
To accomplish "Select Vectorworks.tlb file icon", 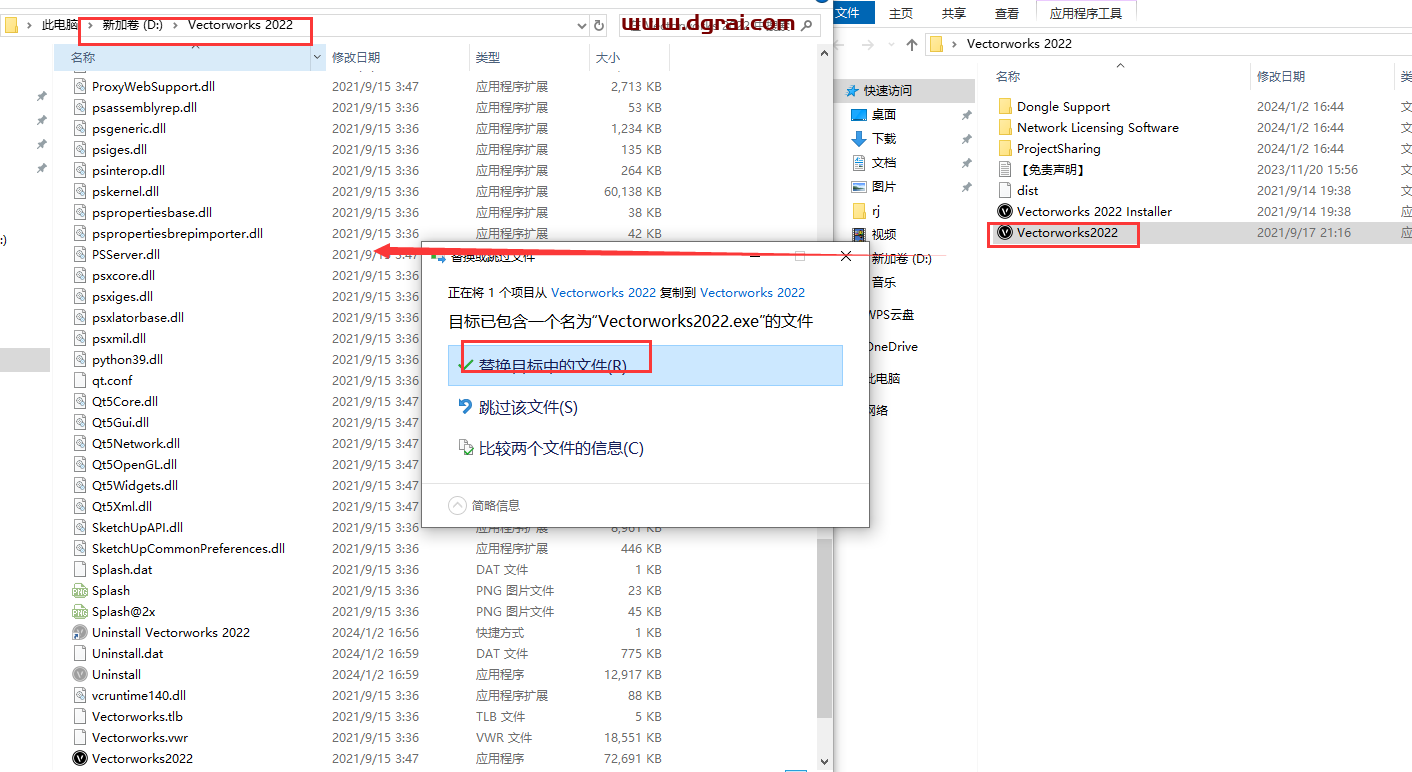I will (x=80, y=716).
